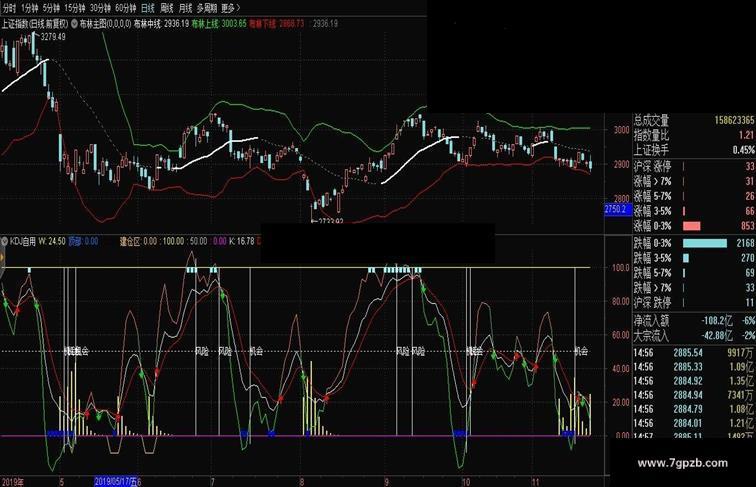Click the 大宗流入 -42.88亿 row
756x487 pixels.
tap(694, 335)
